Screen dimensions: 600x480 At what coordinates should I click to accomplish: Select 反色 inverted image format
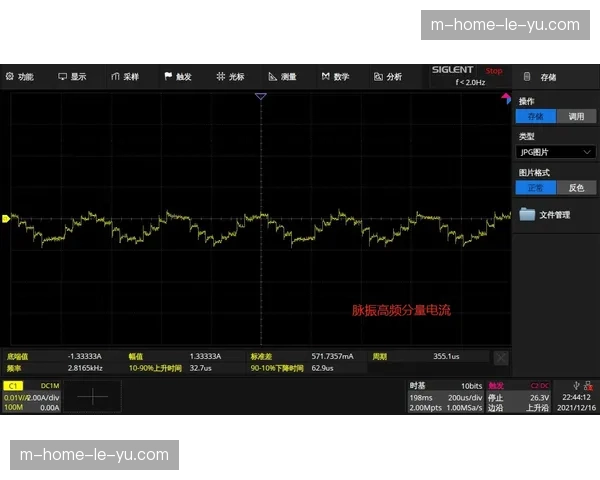click(x=576, y=188)
